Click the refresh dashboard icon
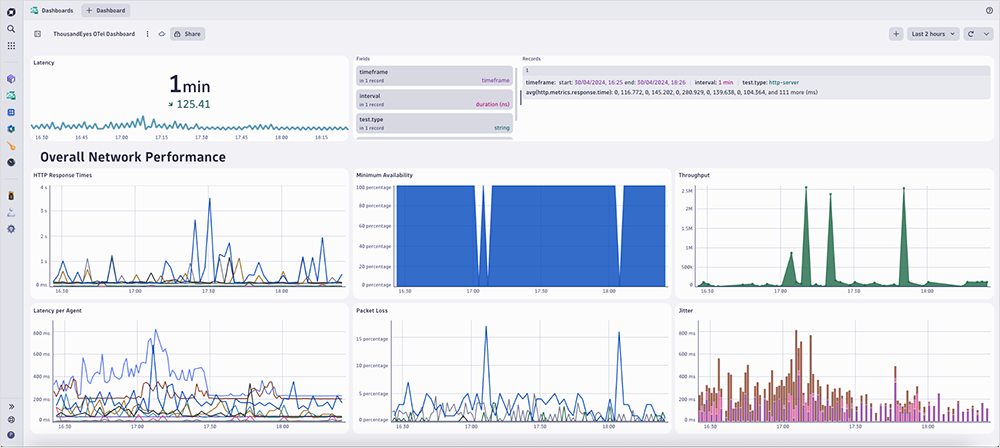1000x448 pixels. point(972,33)
